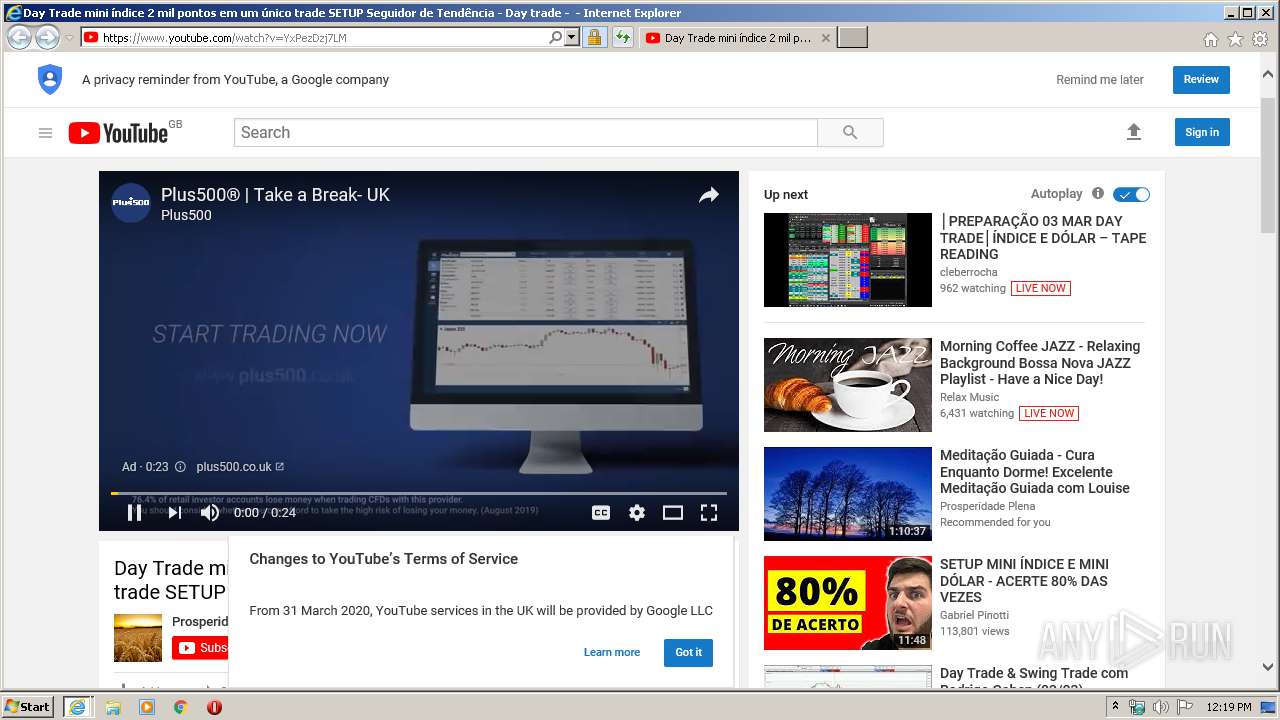Screen dimensions: 1280x720
Task: Open the SETUP MINI ÍNDICE 80% thumbnail
Action: point(848,603)
